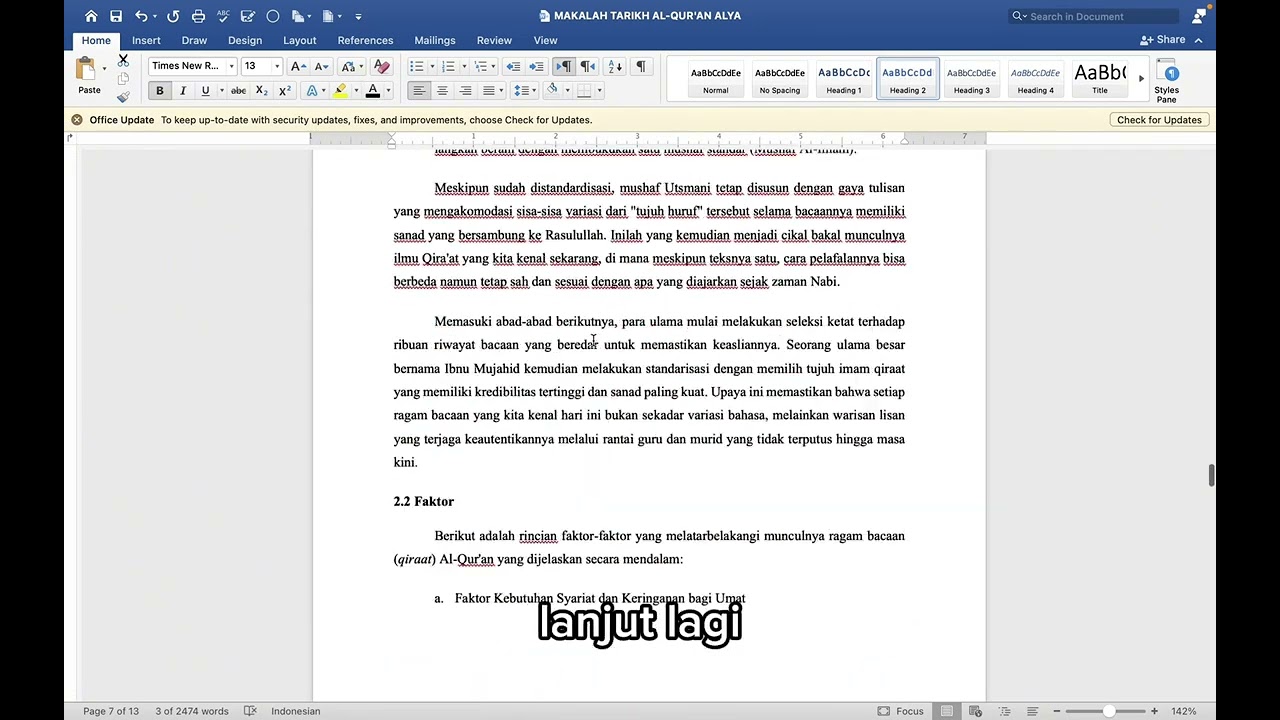Apply the Normal style

pyautogui.click(x=715, y=79)
